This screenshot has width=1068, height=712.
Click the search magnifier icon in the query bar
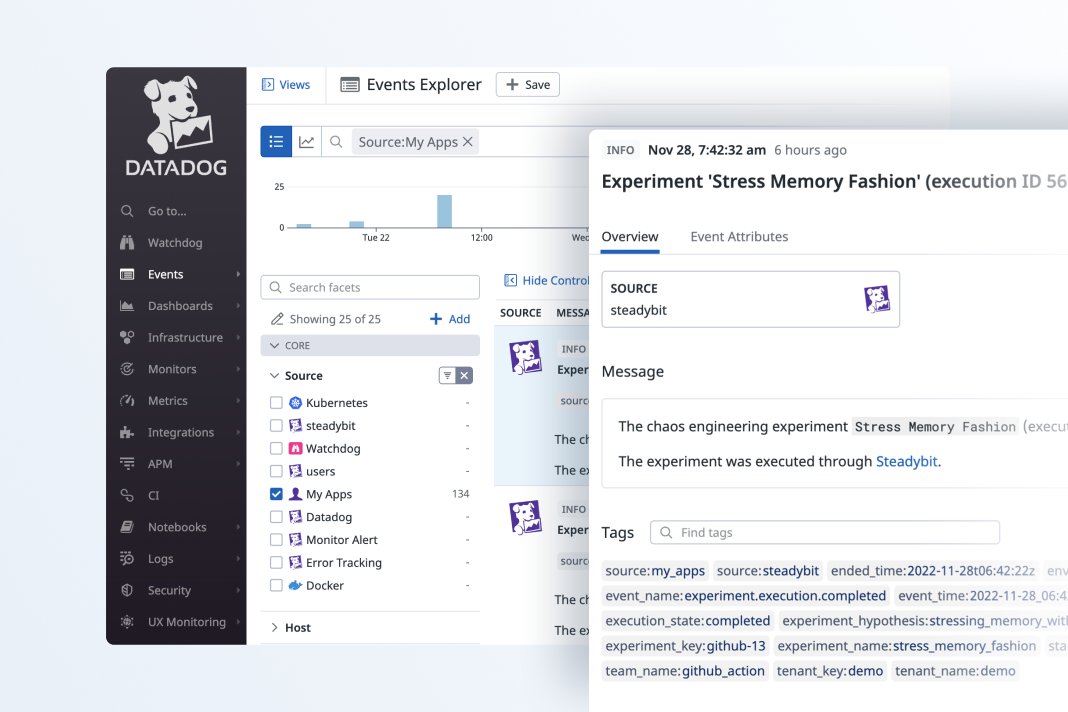tap(336, 142)
